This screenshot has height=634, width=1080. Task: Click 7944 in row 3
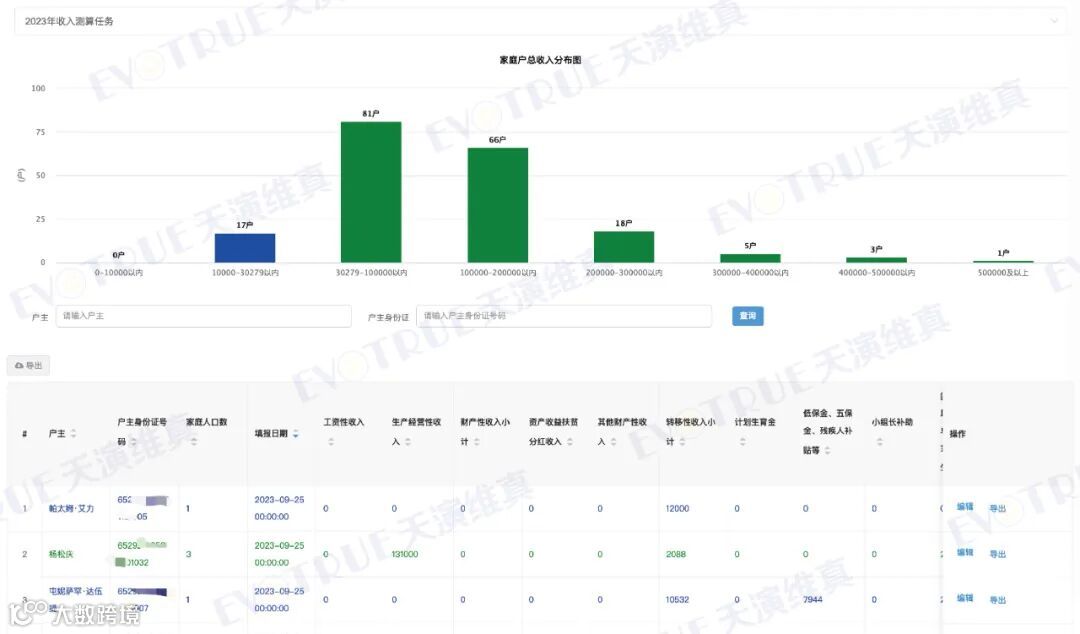tap(812, 600)
